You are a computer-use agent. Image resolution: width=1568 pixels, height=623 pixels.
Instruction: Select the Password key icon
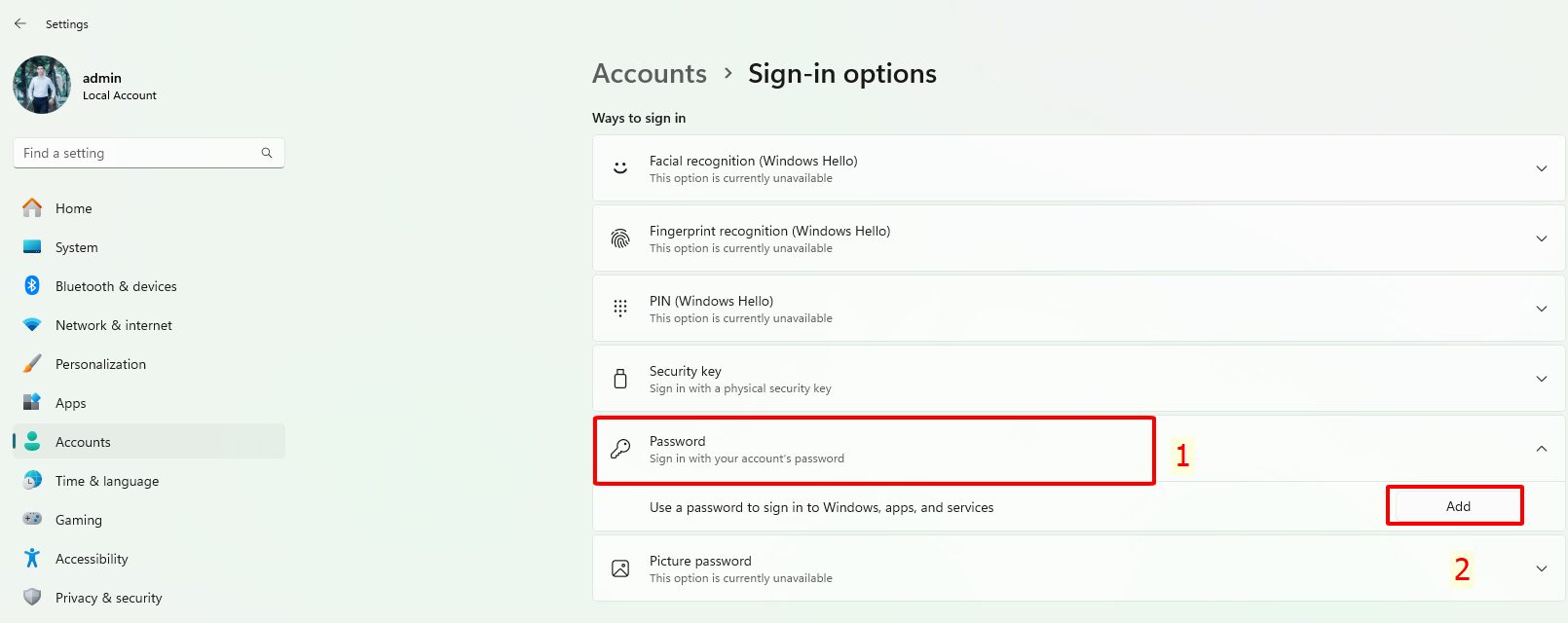[619, 449]
